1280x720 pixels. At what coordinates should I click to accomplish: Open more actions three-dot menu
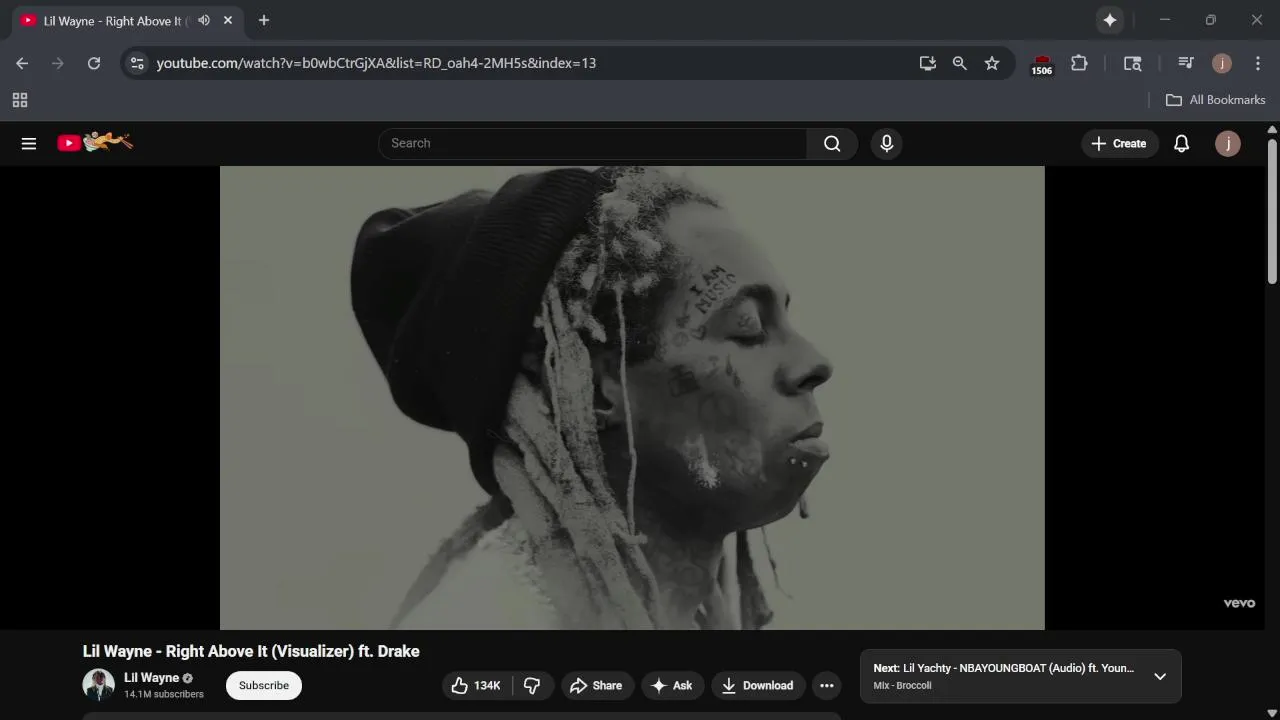pos(826,685)
